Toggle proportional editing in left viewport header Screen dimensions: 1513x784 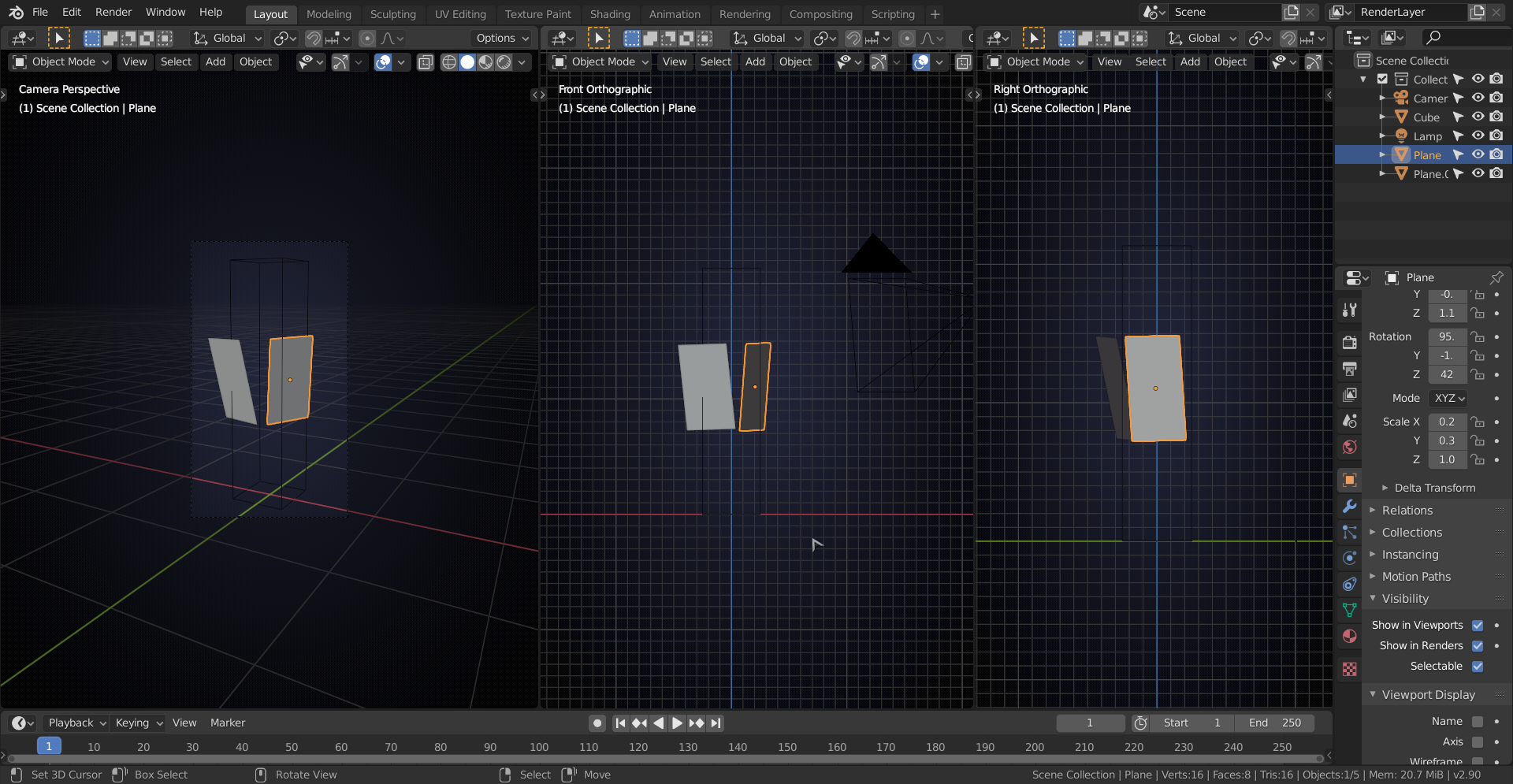pyautogui.click(x=367, y=39)
